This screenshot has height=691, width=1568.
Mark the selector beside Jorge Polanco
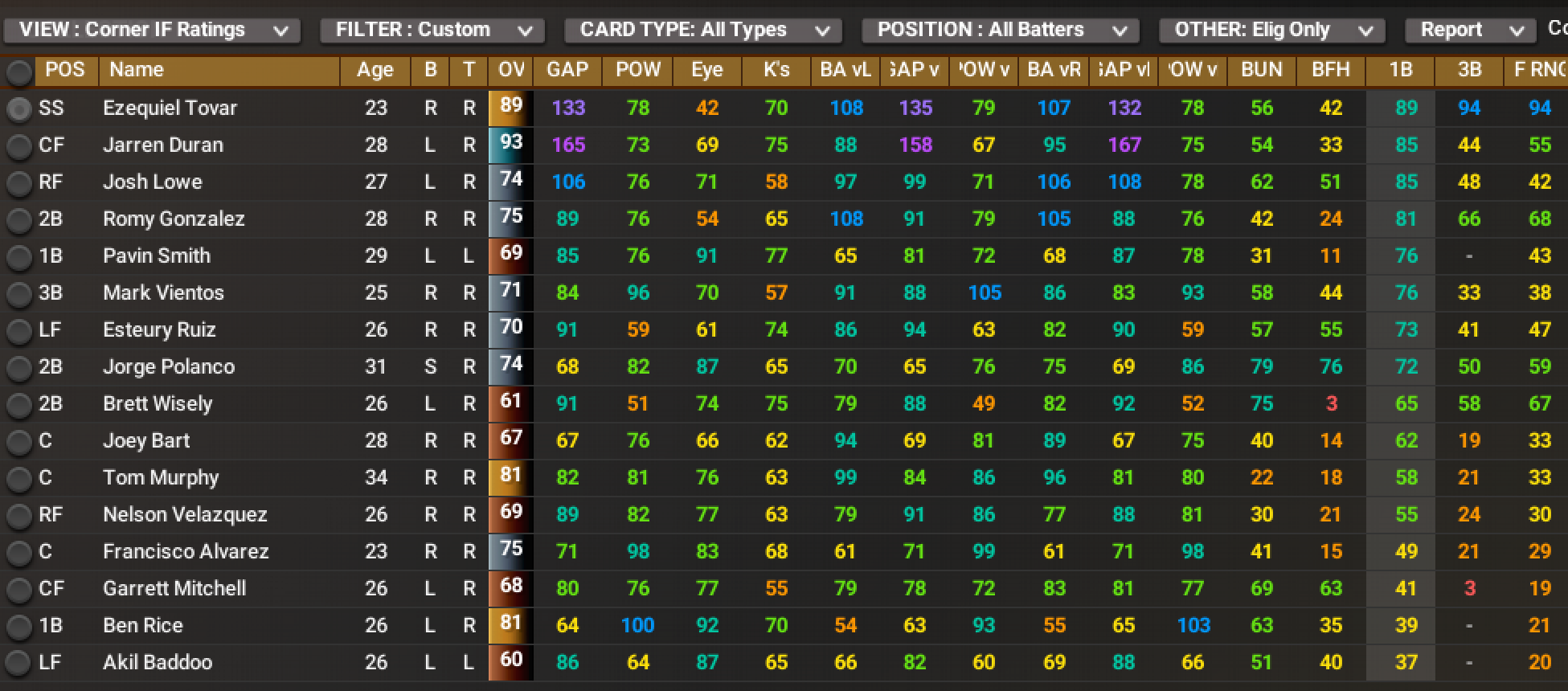tap(18, 367)
